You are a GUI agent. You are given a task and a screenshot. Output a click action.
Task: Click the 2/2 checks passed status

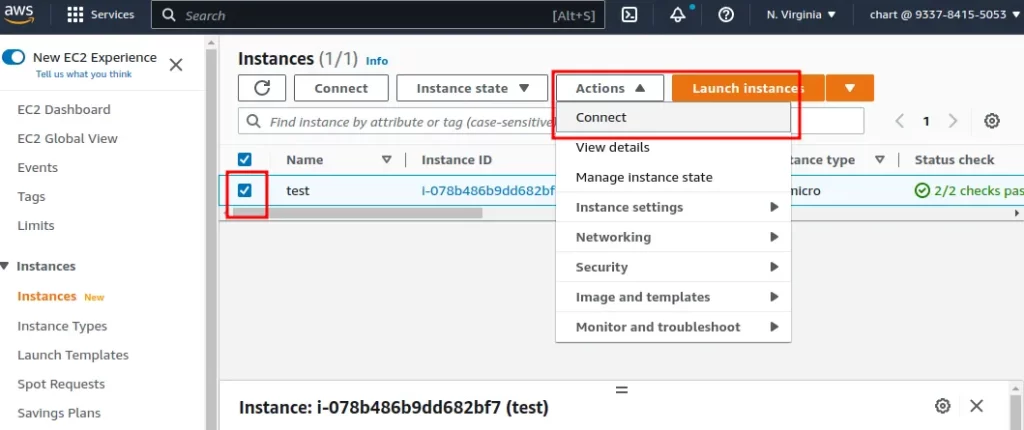[x=968, y=191]
